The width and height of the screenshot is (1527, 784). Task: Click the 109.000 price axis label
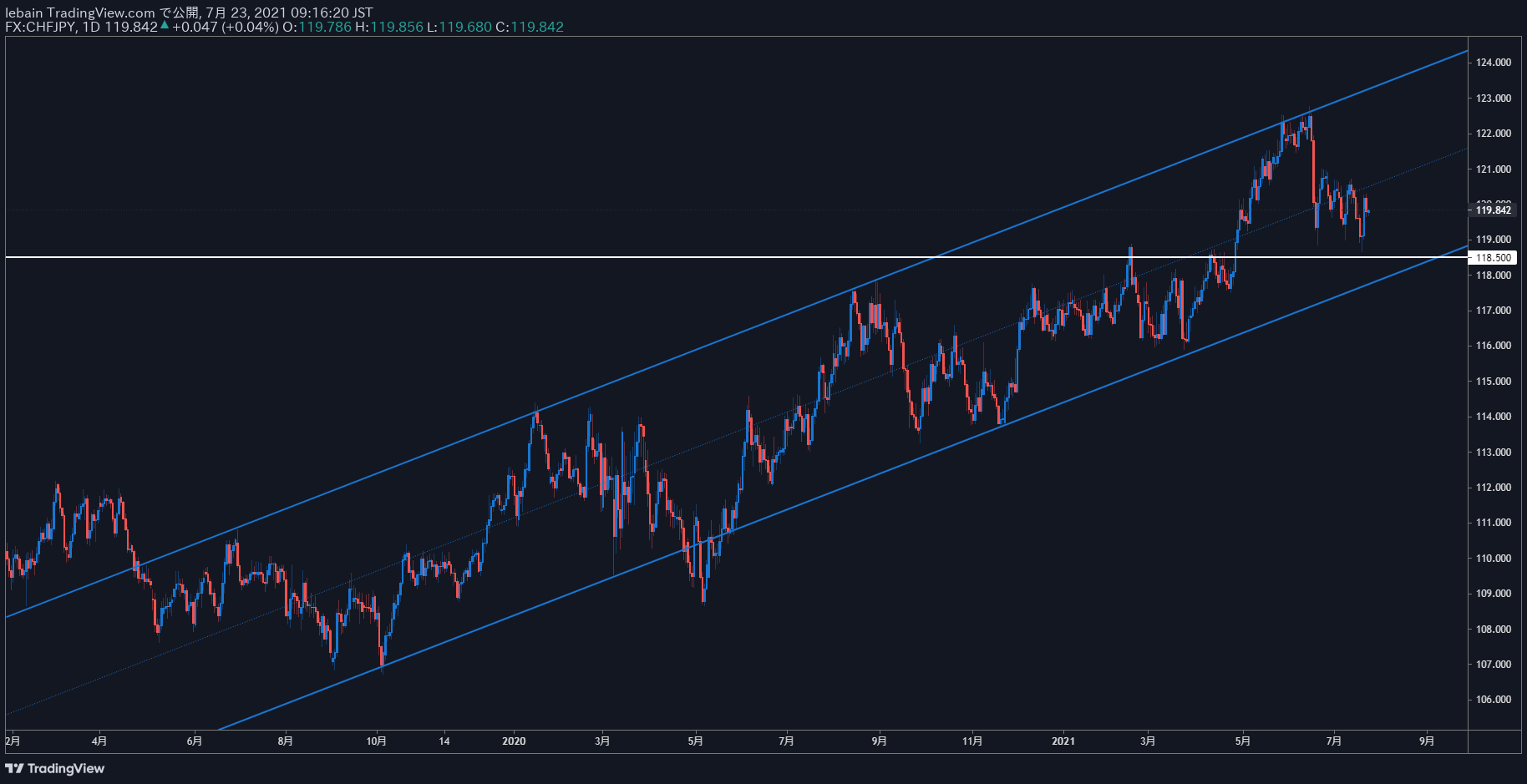click(x=1494, y=594)
